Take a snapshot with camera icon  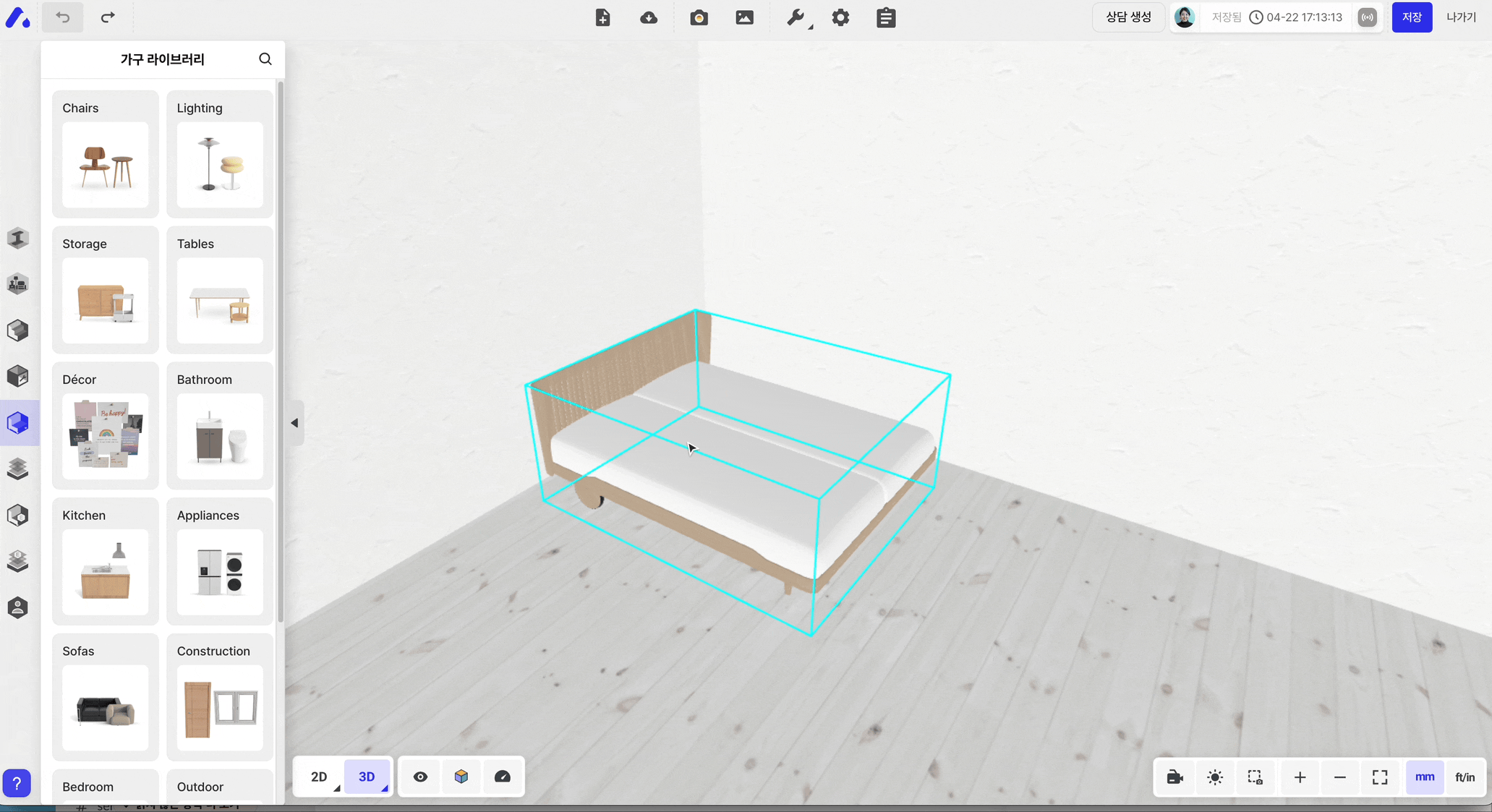point(699,17)
